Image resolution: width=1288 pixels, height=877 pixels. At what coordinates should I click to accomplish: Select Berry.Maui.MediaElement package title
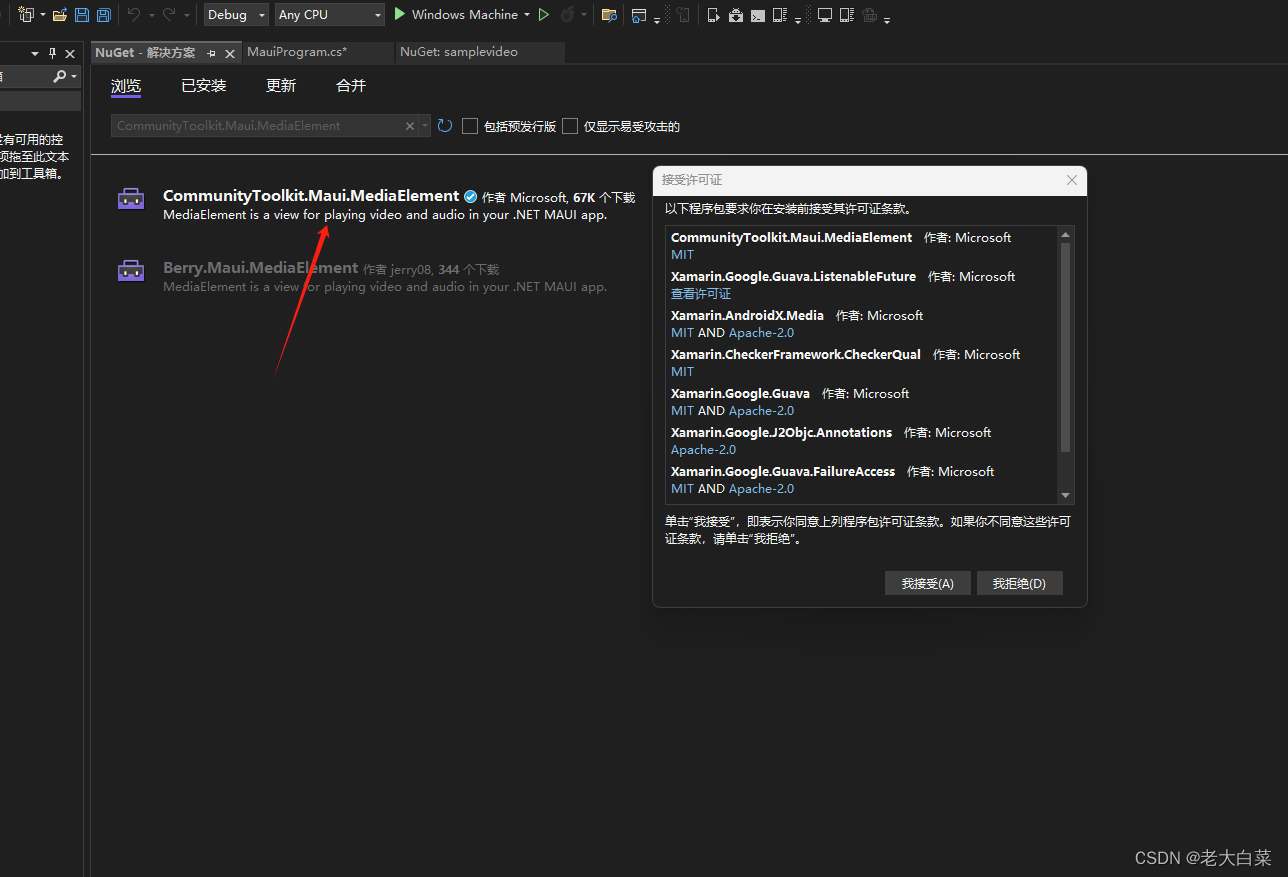pos(260,268)
